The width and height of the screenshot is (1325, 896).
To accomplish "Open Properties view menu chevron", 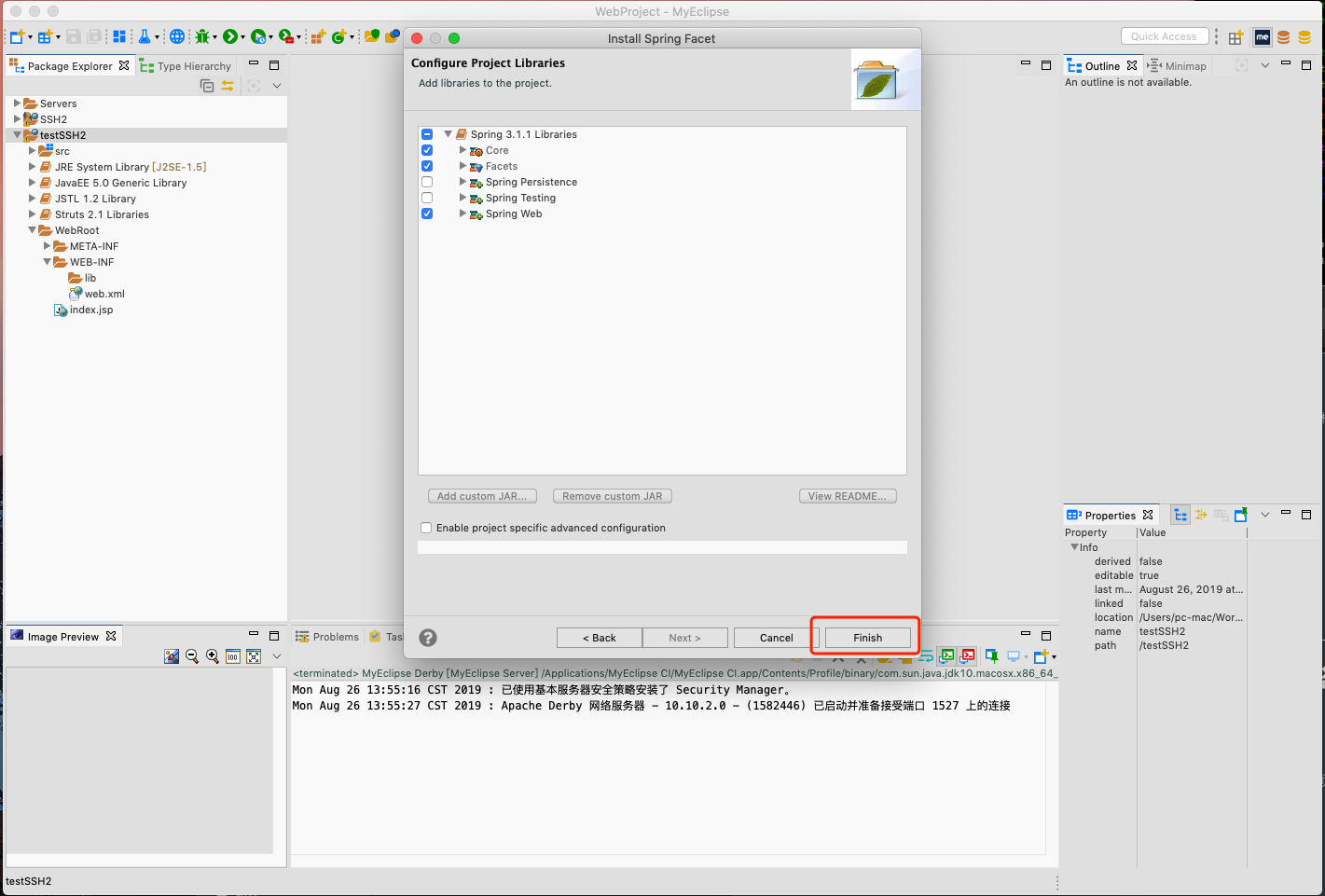I will coord(1265,515).
